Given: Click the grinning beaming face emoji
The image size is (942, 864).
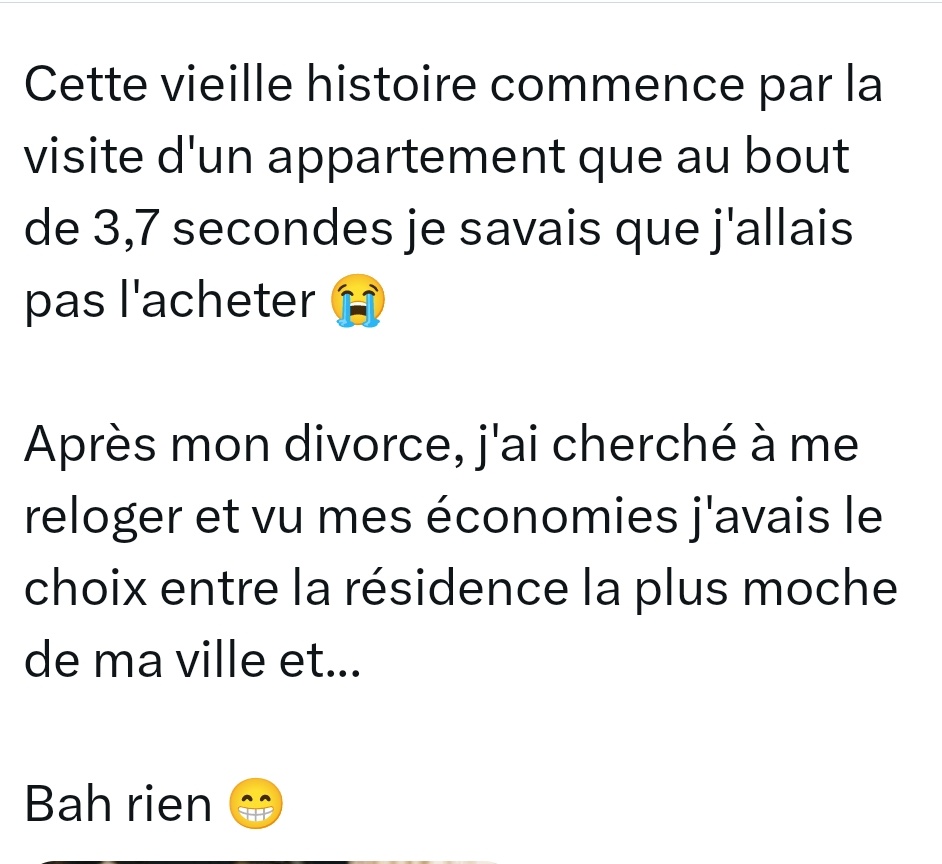Looking at the screenshot, I should 256,803.
